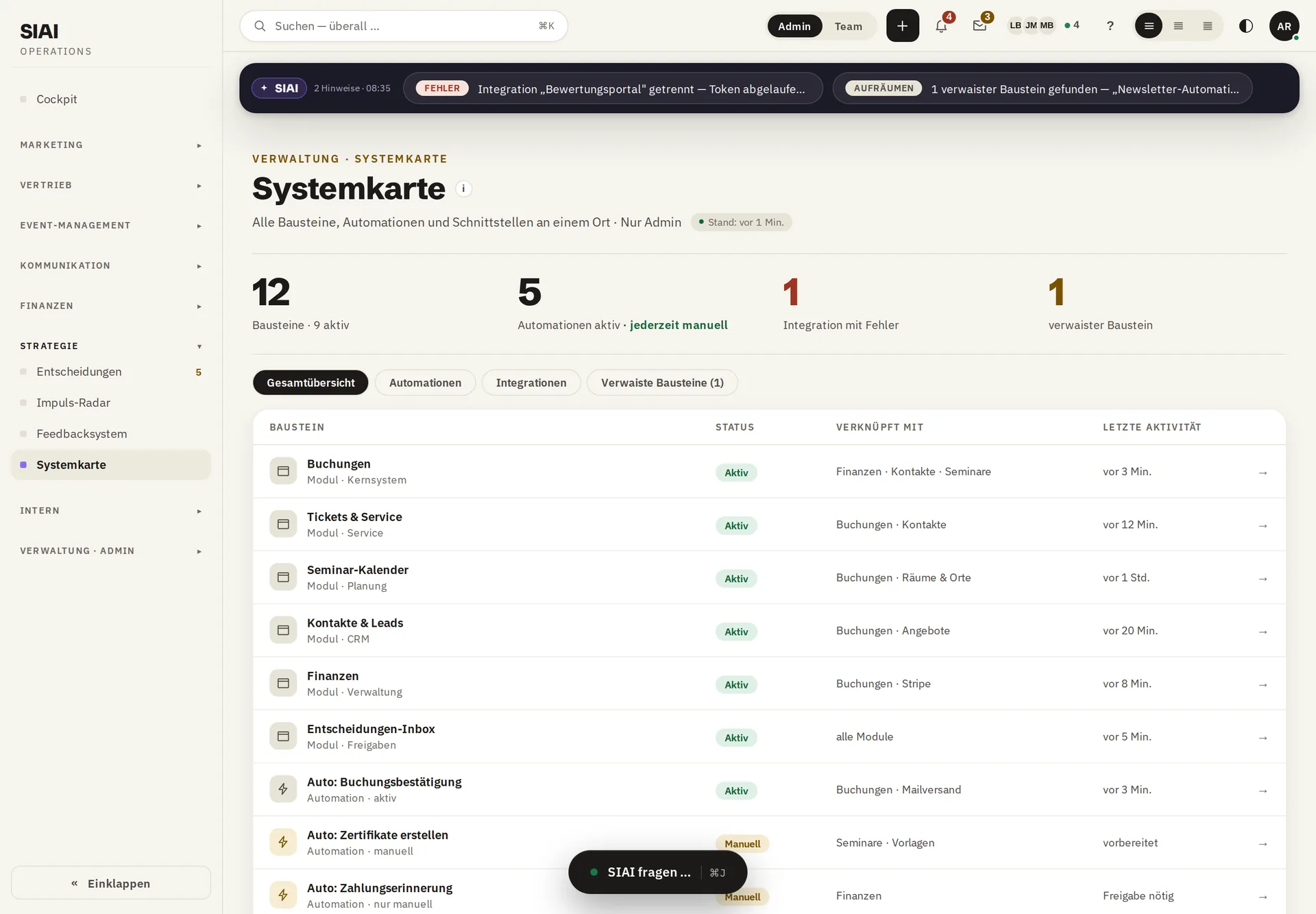Screen dimensions: 1316x914
Task: Open the help question mark
Action: pyautogui.click(x=1110, y=26)
